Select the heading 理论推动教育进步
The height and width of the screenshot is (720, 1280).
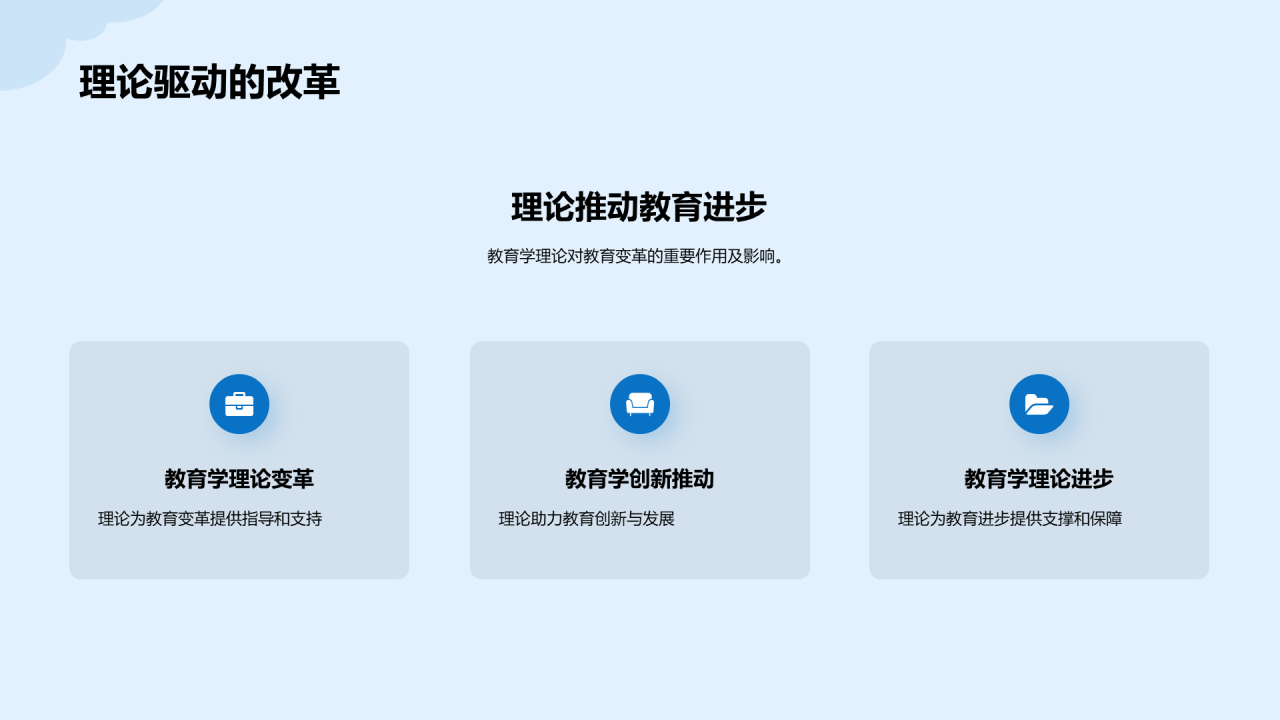click(x=639, y=207)
